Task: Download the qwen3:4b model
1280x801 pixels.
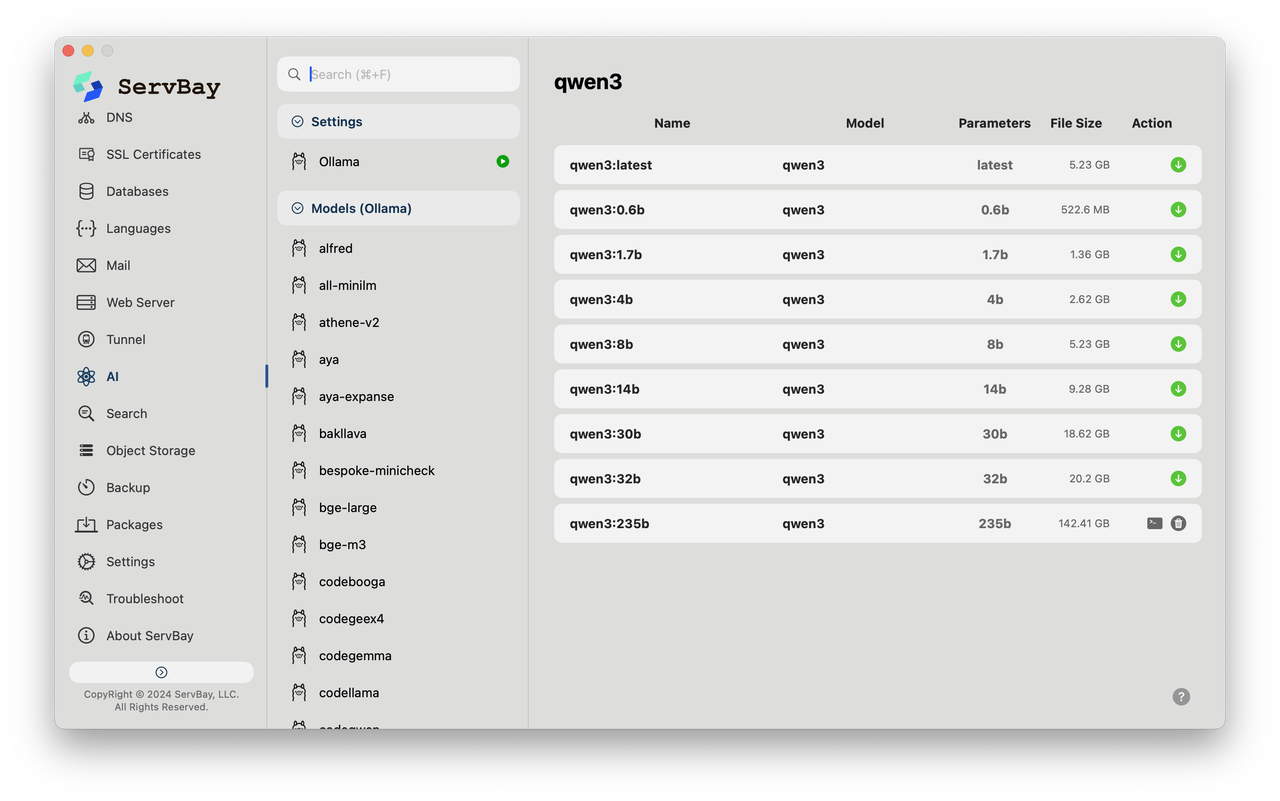Action: point(1178,299)
